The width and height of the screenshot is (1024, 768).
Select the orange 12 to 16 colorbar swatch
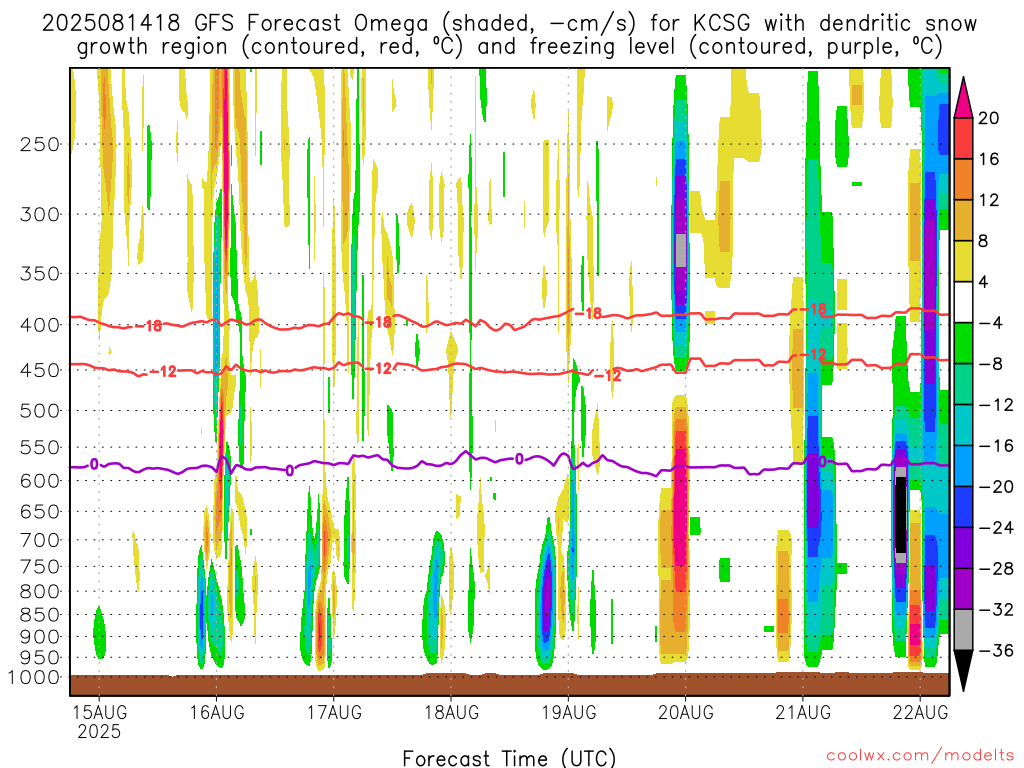[963, 180]
